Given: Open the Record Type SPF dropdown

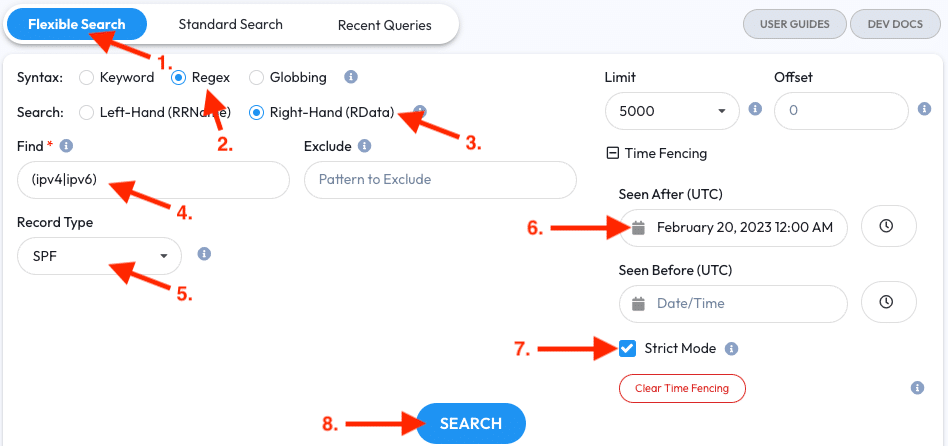Looking at the screenshot, I should point(99,256).
